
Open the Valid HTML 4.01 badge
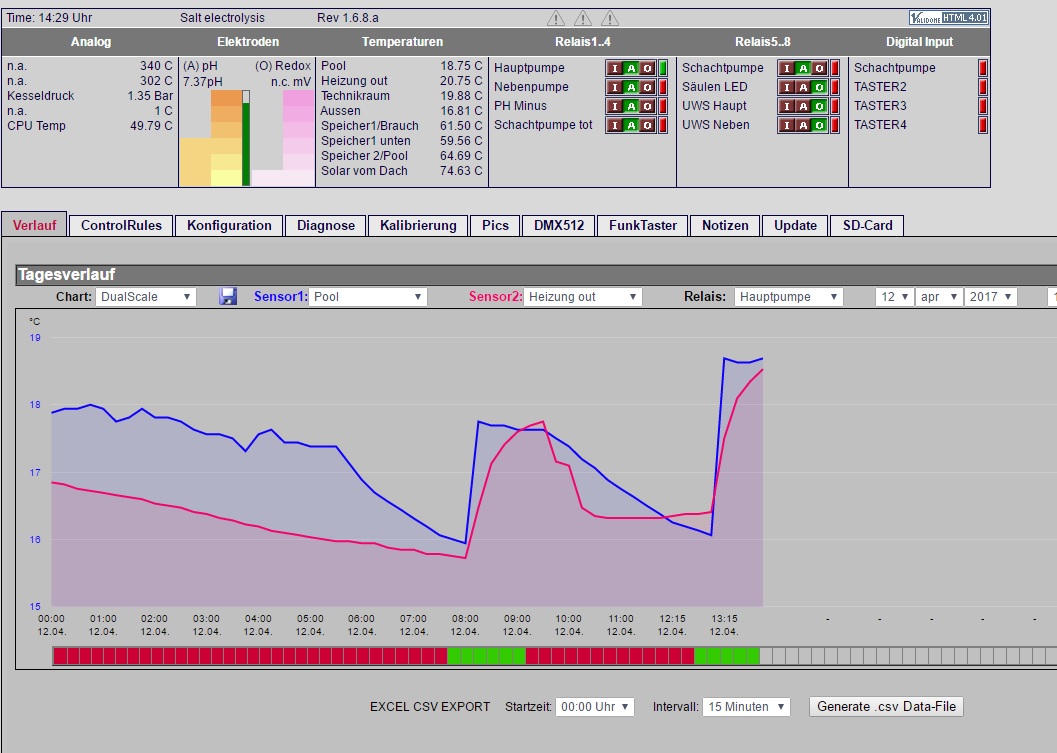(x=948, y=18)
